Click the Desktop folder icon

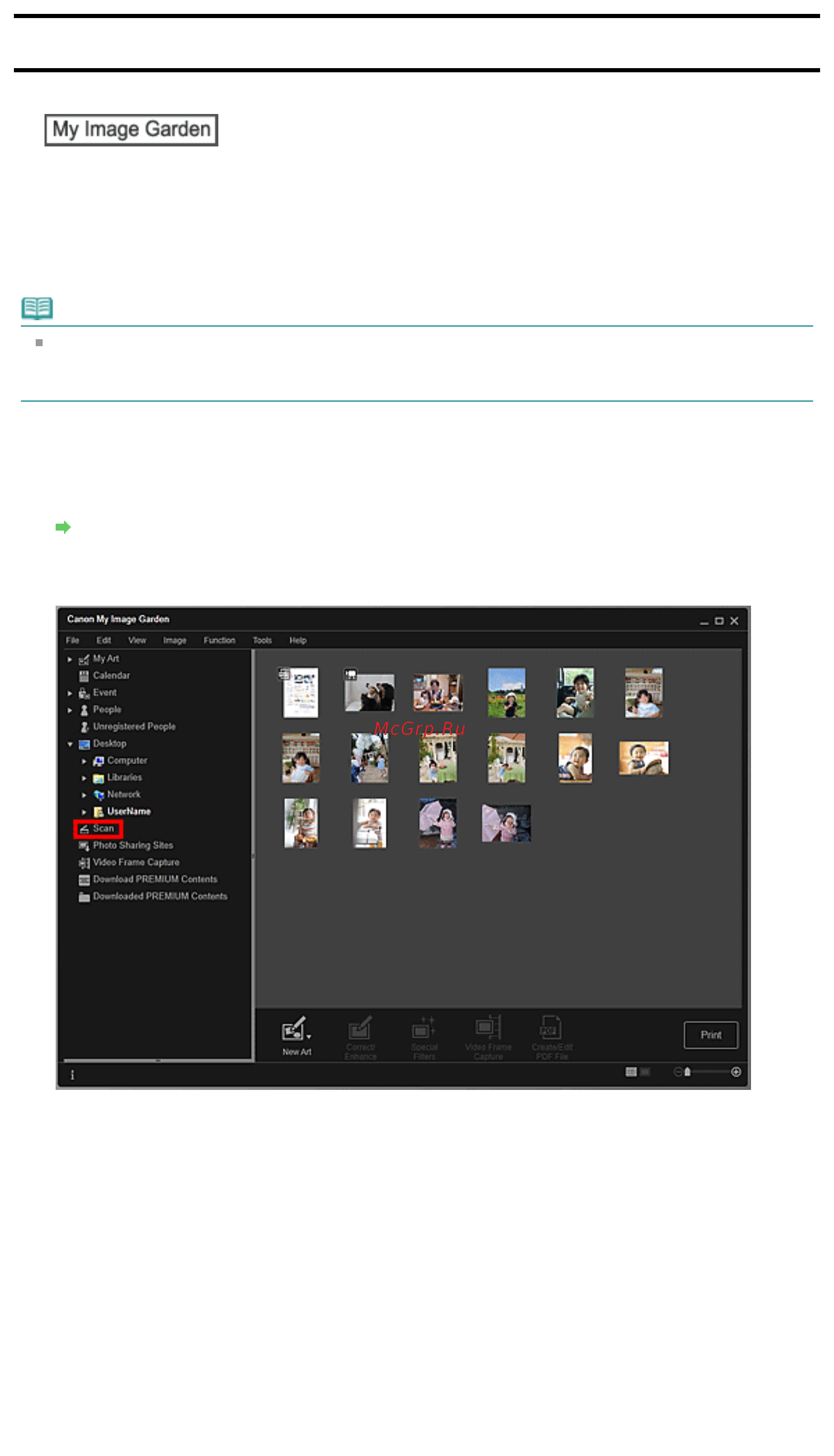click(x=84, y=744)
